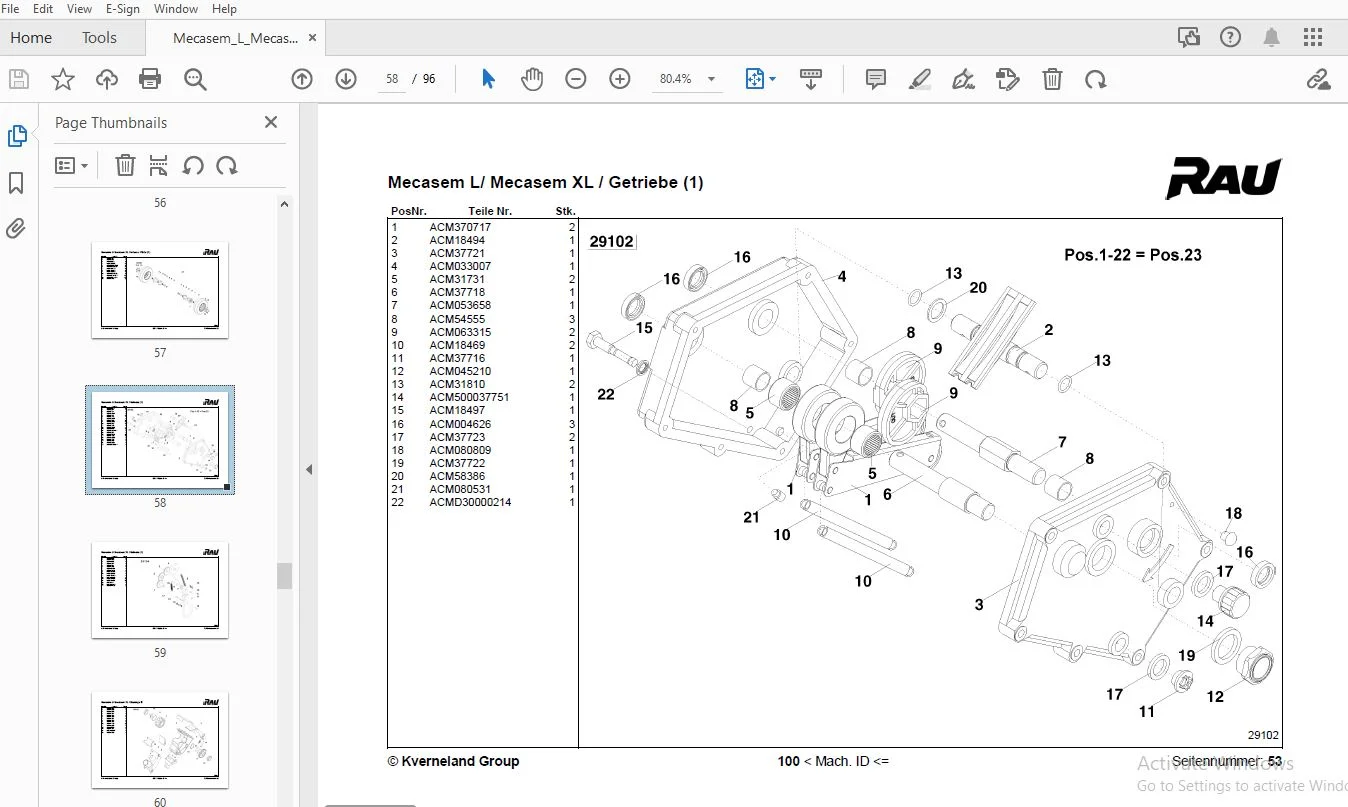Image resolution: width=1348 pixels, height=807 pixels.
Task: Zoom out with the minus button
Action: 576,79
